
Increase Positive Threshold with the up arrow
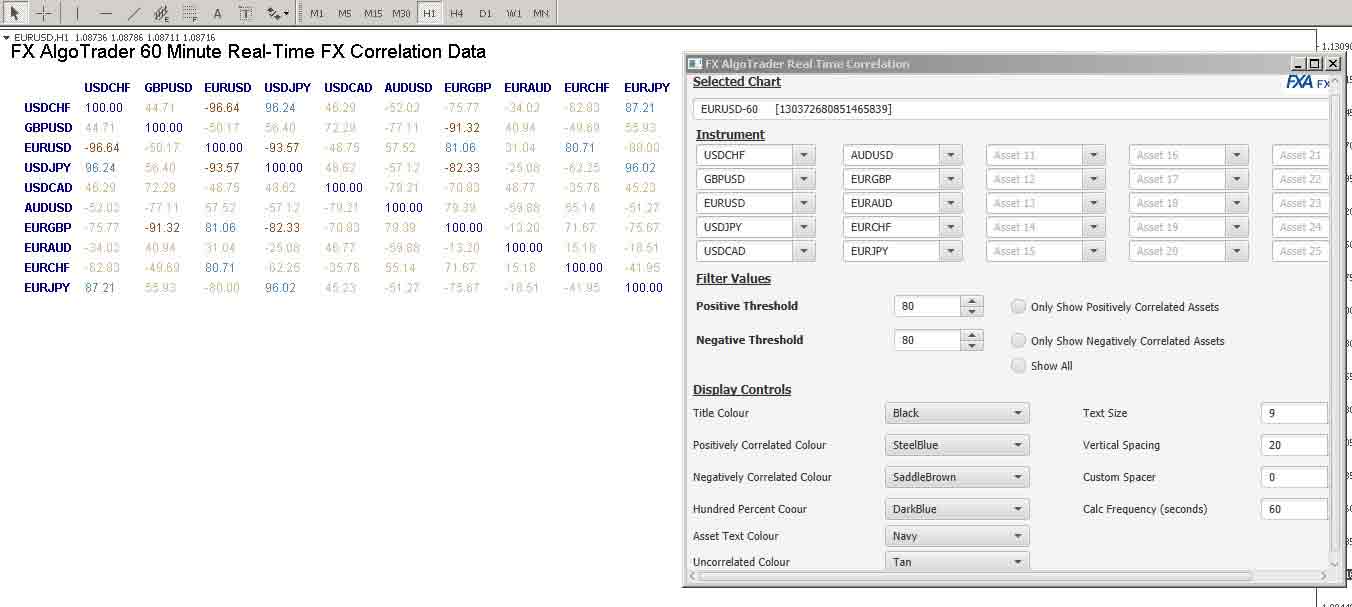click(x=971, y=300)
